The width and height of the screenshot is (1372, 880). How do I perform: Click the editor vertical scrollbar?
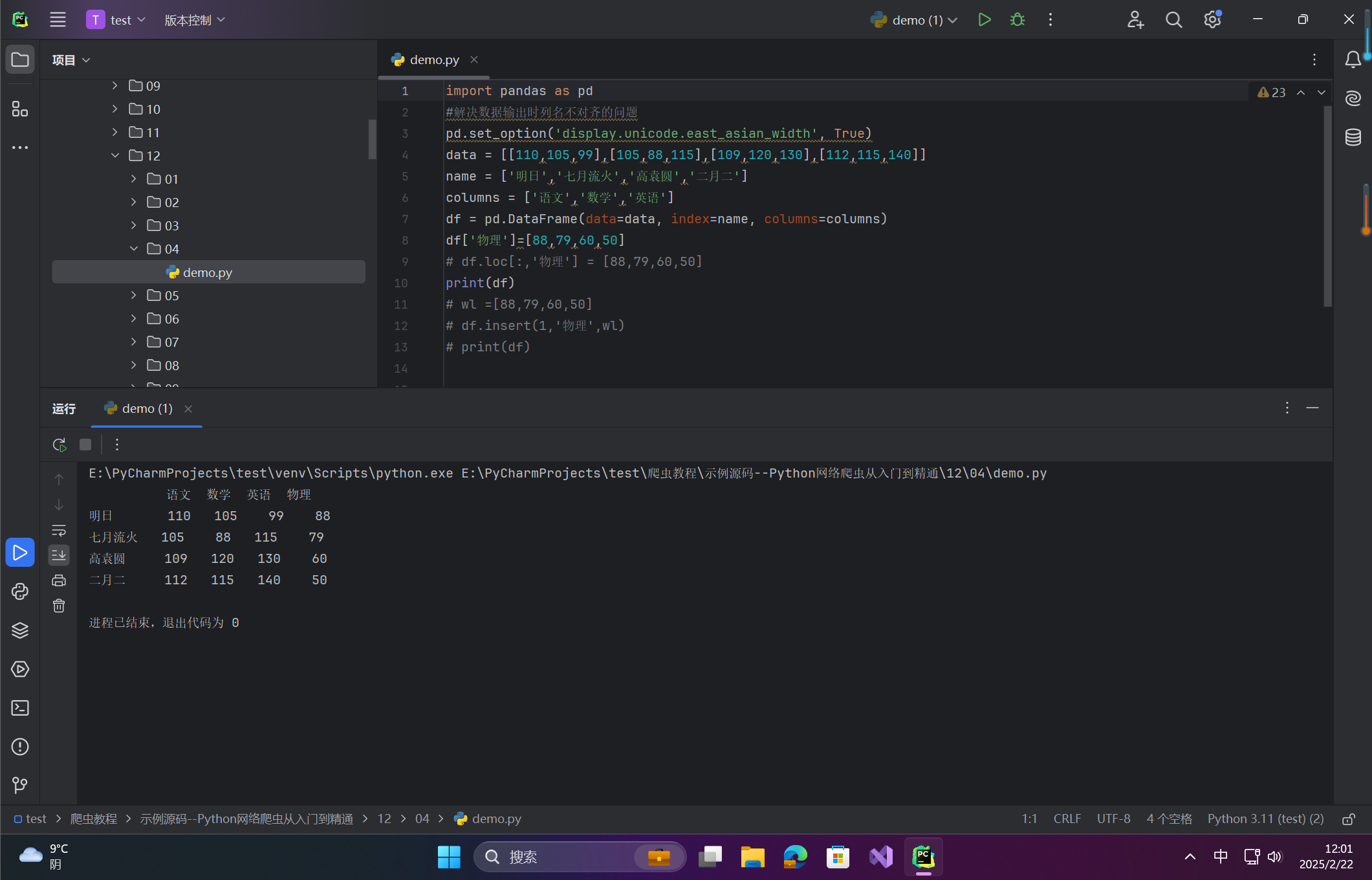point(1327,207)
